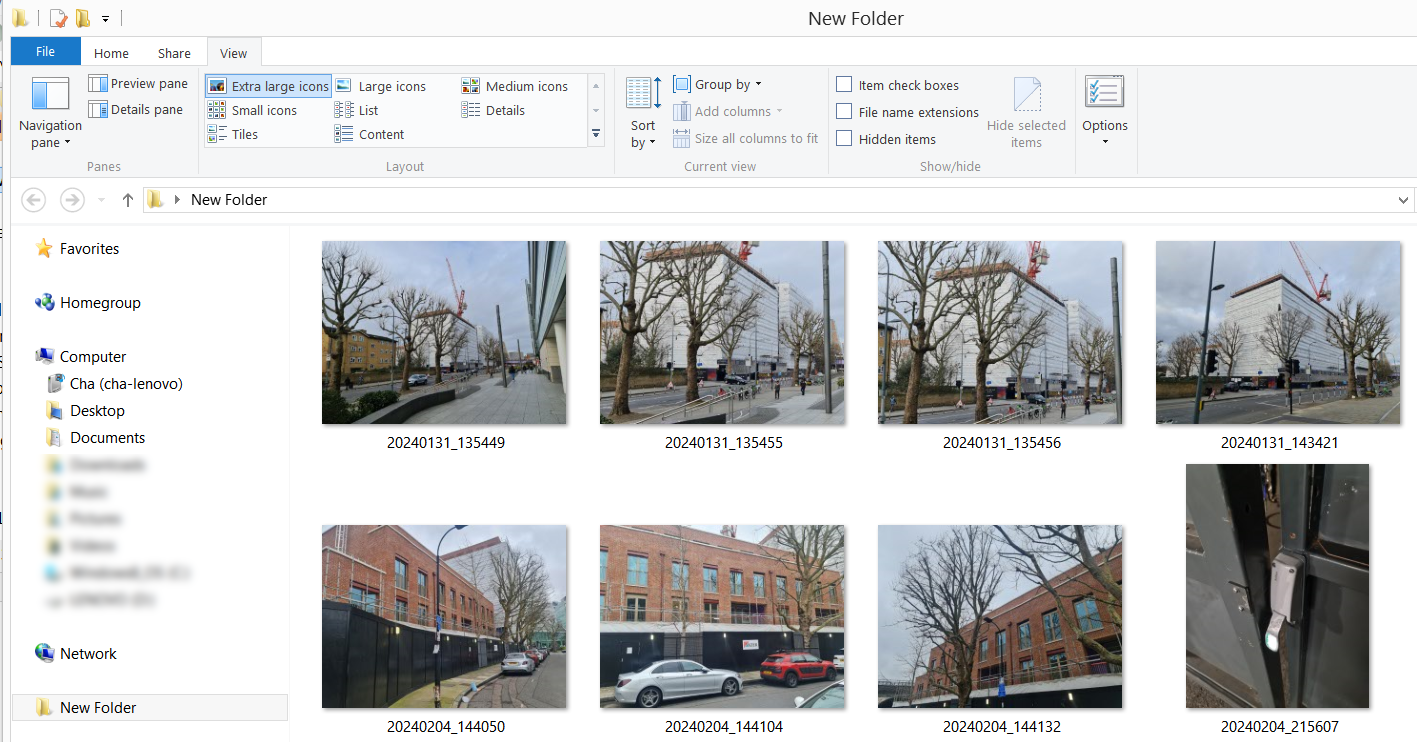Choose the Medium icons layout
1417x742 pixels.
click(514, 86)
